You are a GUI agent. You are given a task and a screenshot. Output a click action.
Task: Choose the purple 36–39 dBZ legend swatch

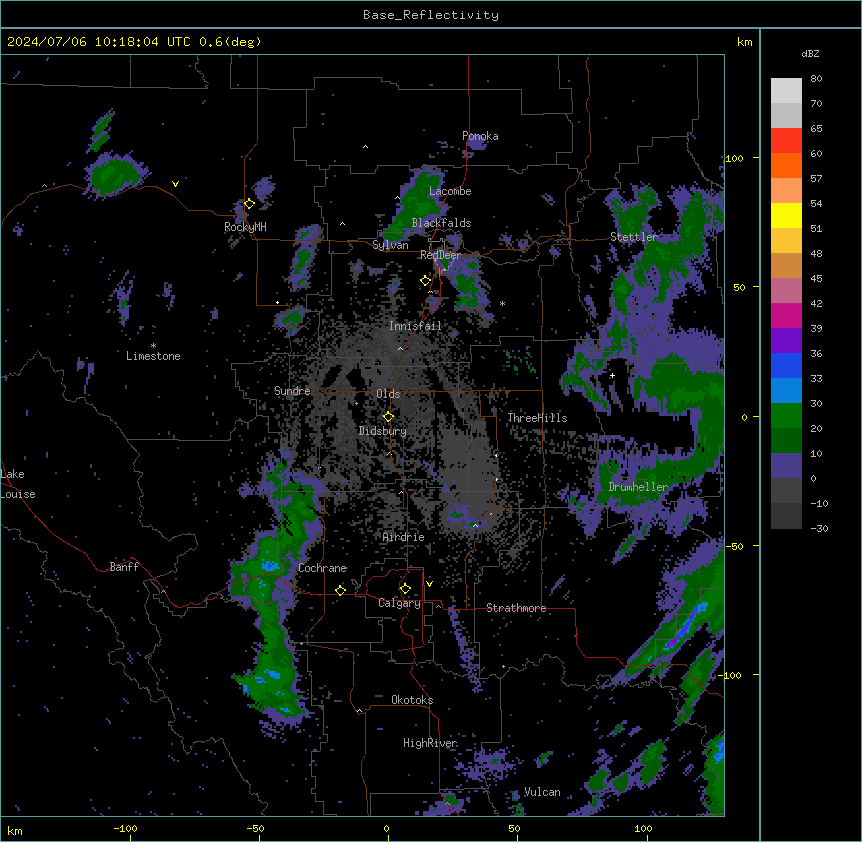pyautogui.click(x=786, y=341)
